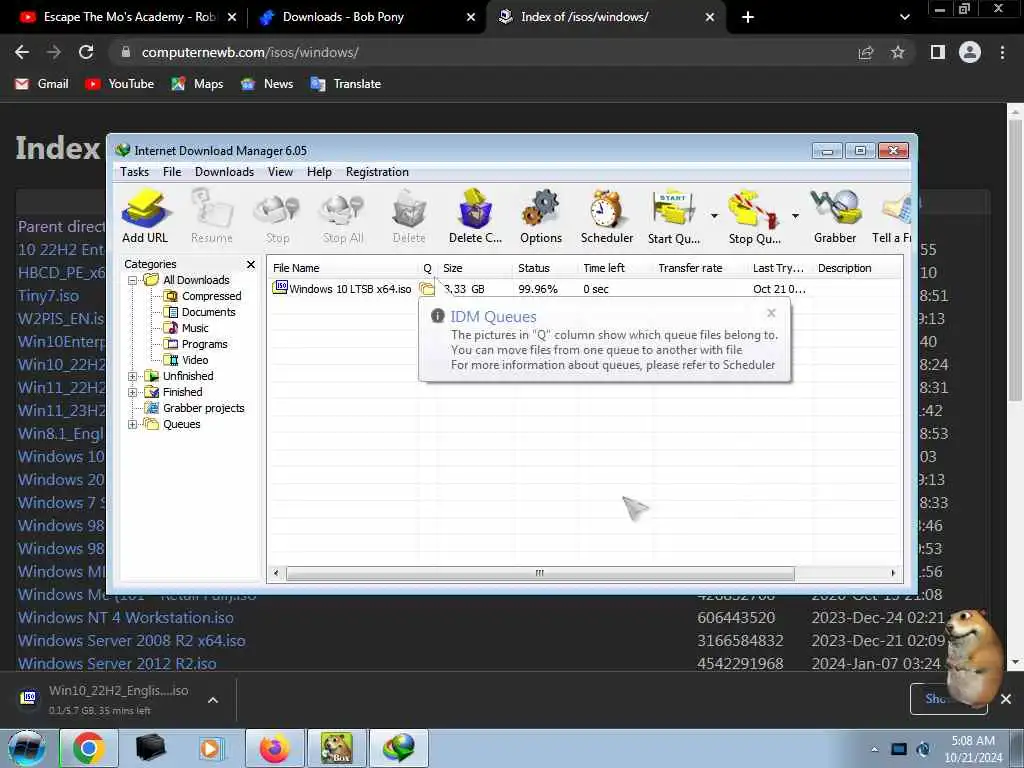Expand the Unfinished tree node

pos(133,376)
